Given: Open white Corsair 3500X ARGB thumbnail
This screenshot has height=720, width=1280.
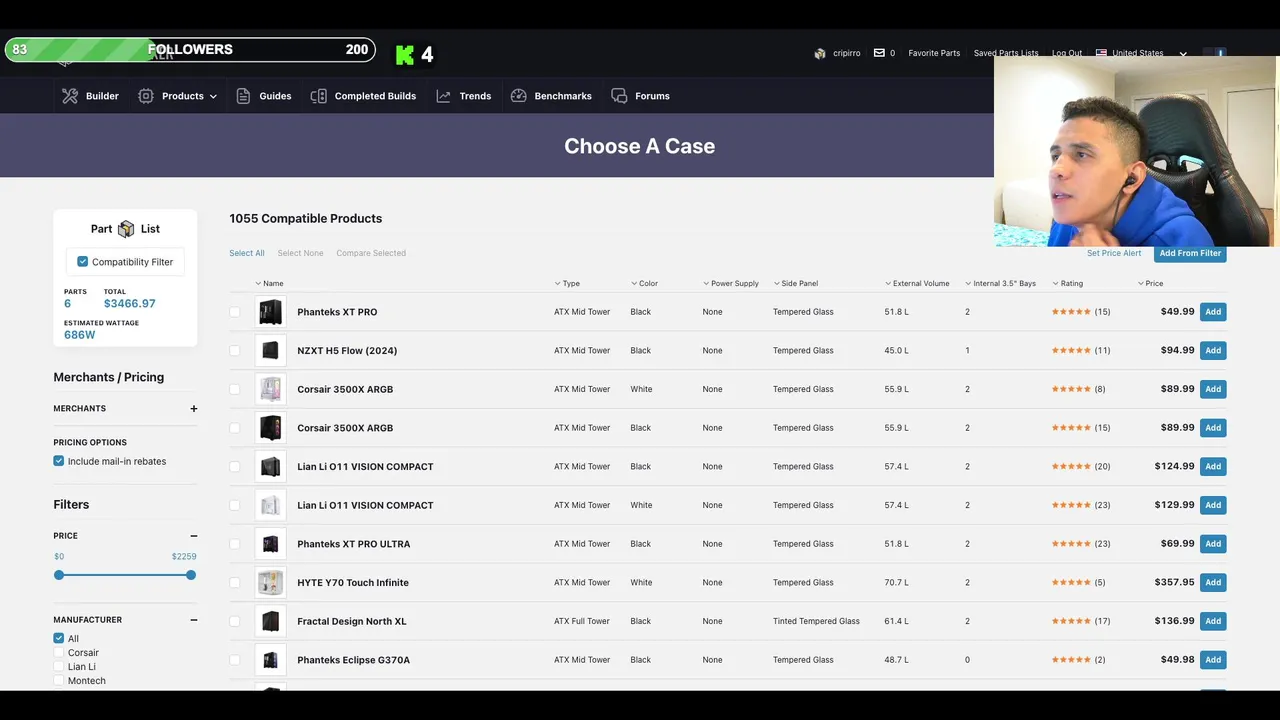Looking at the screenshot, I should coord(270,389).
